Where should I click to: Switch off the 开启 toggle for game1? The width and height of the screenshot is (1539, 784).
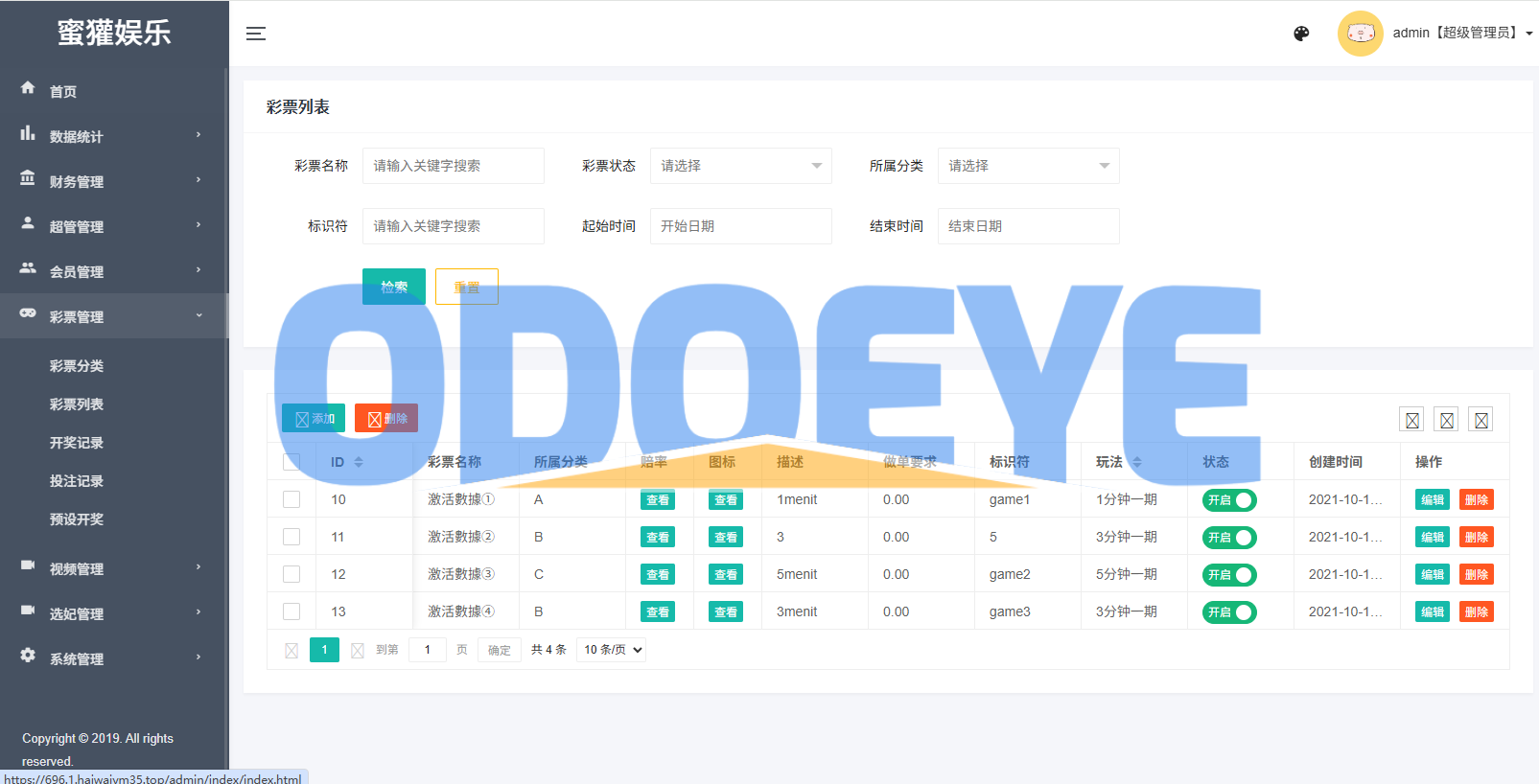click(x=1229, y=500)
